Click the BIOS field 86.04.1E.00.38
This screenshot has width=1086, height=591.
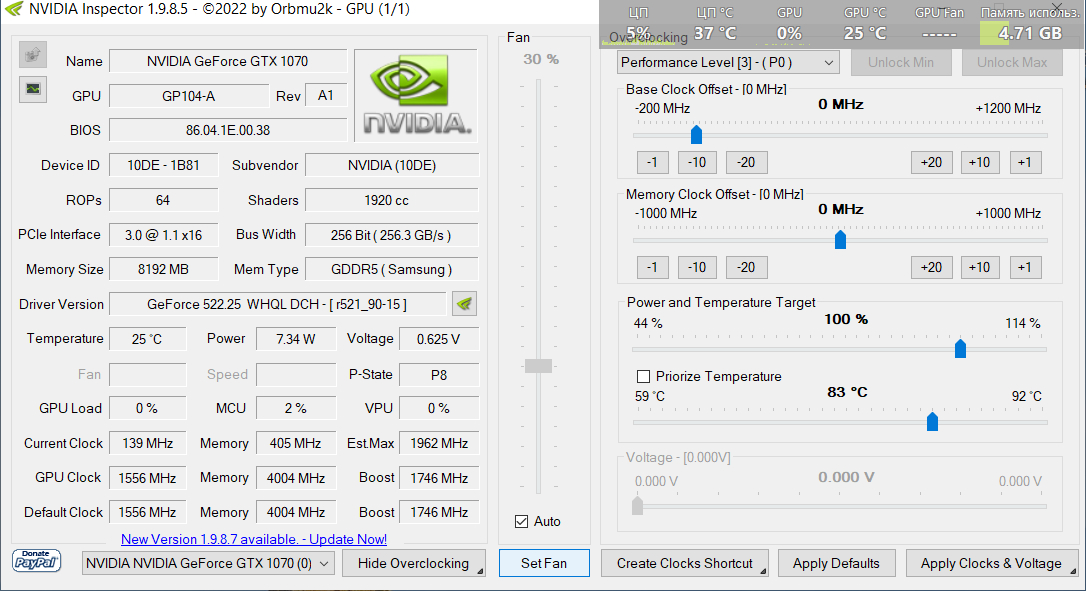pos(228,130)
